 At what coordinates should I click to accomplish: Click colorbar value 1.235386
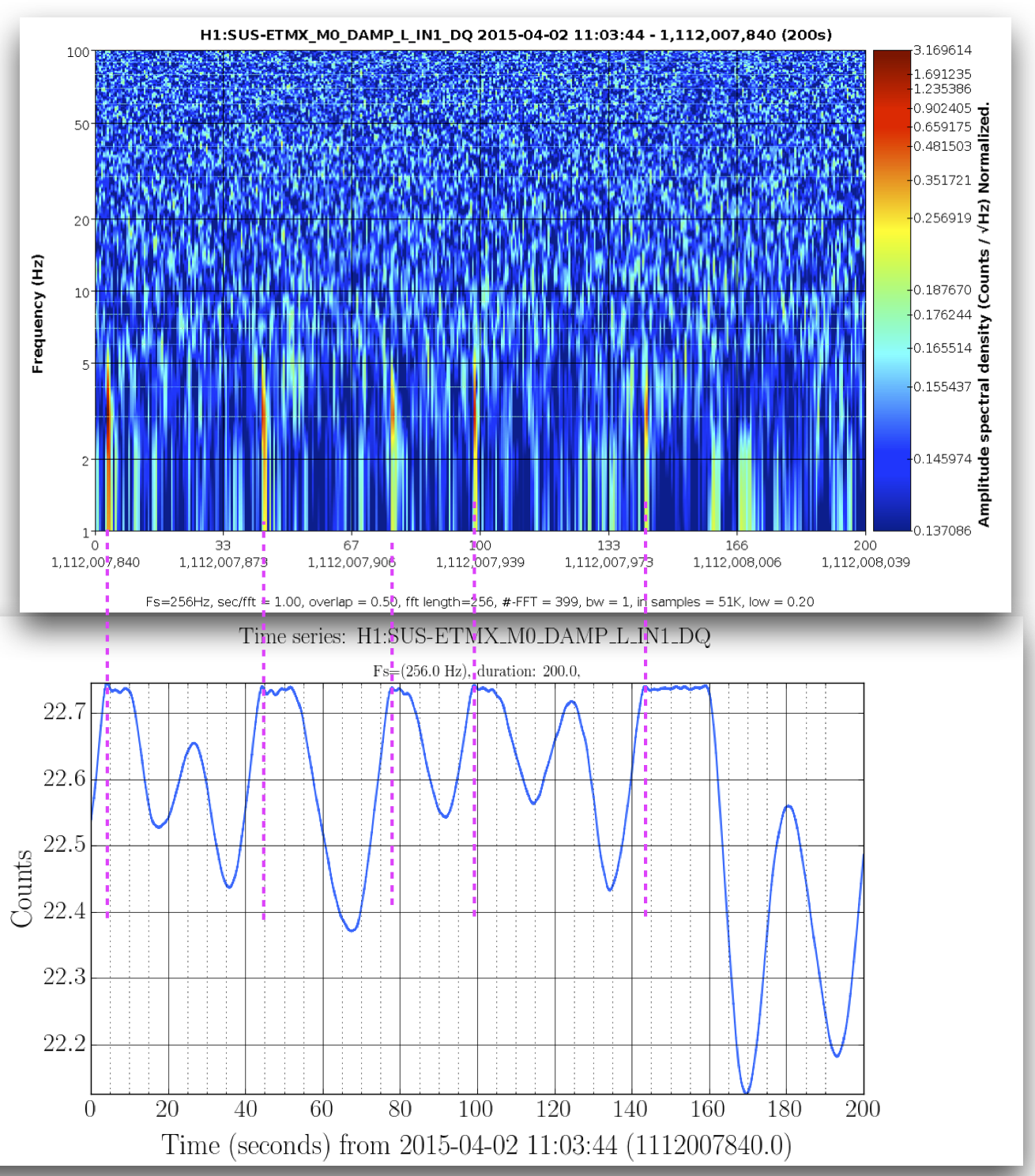[x=943, y=89]
